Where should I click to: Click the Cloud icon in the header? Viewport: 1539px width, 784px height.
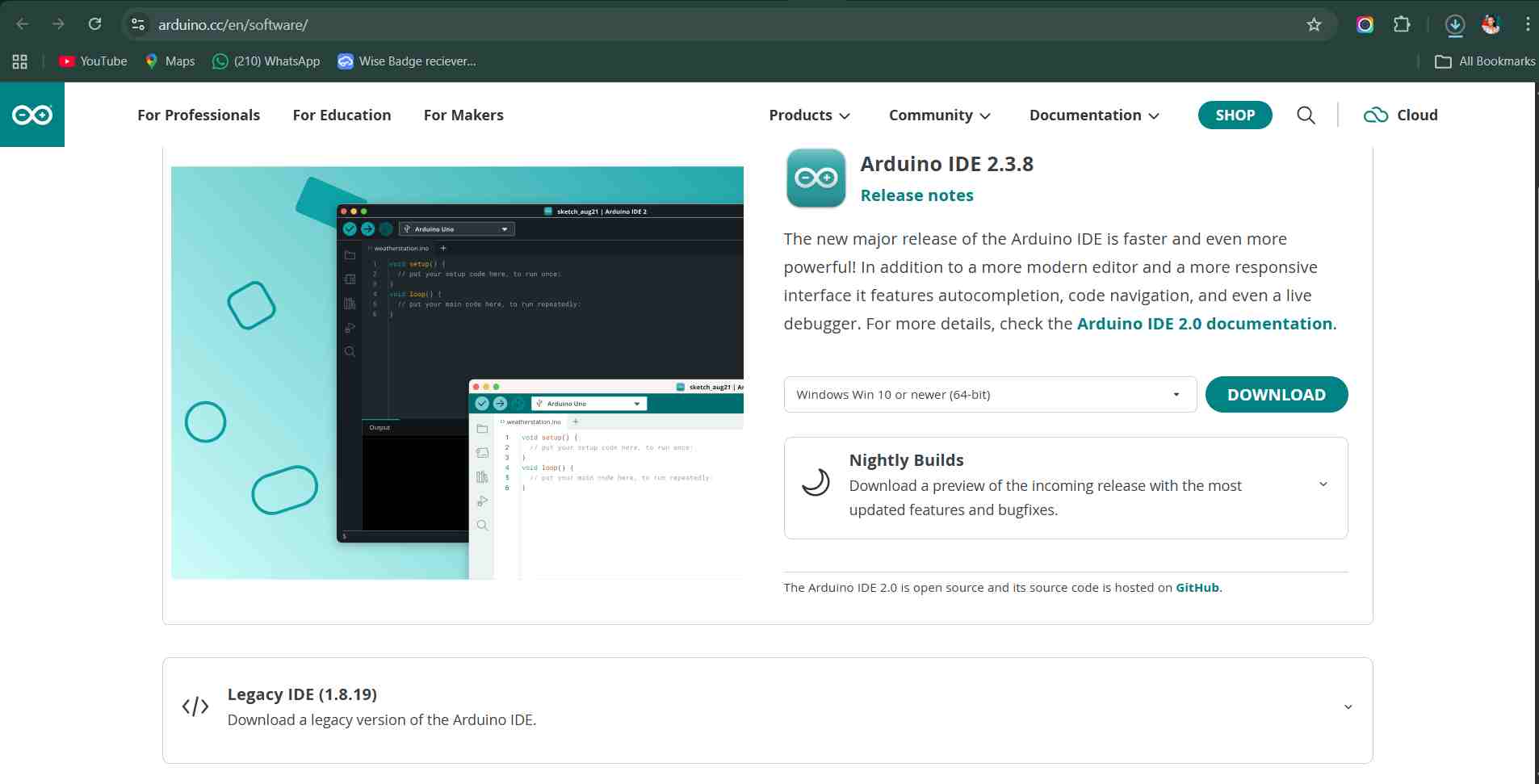1376,115
